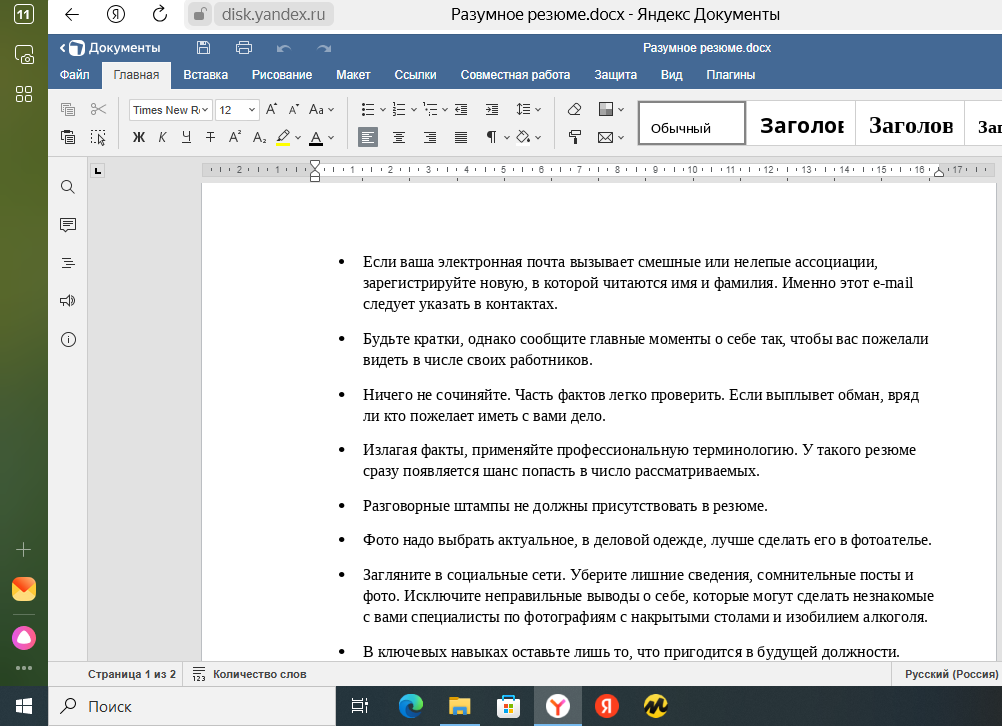1002x726 pixels.
Task: Print the document using printer icon
Action: (243, 47)
